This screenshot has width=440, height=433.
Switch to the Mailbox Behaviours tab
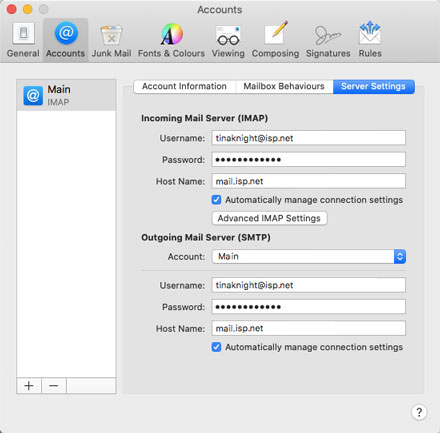click(x=284, y=86)
